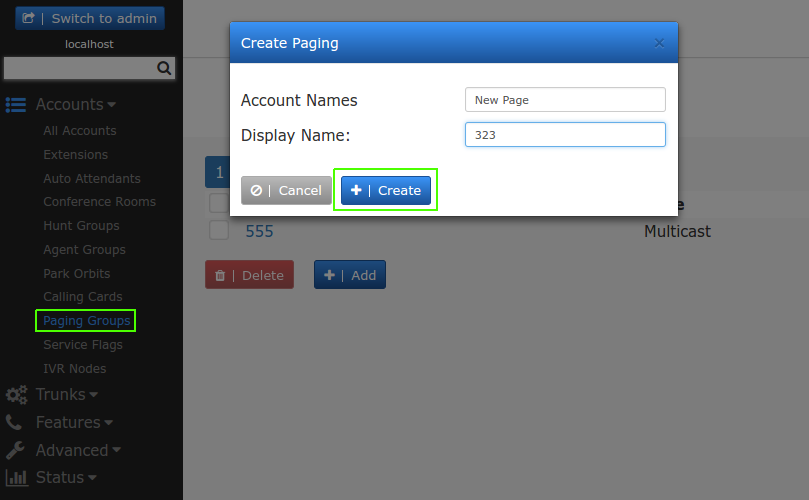Open the Advanced dropdown menu

[x=78, y=450]
